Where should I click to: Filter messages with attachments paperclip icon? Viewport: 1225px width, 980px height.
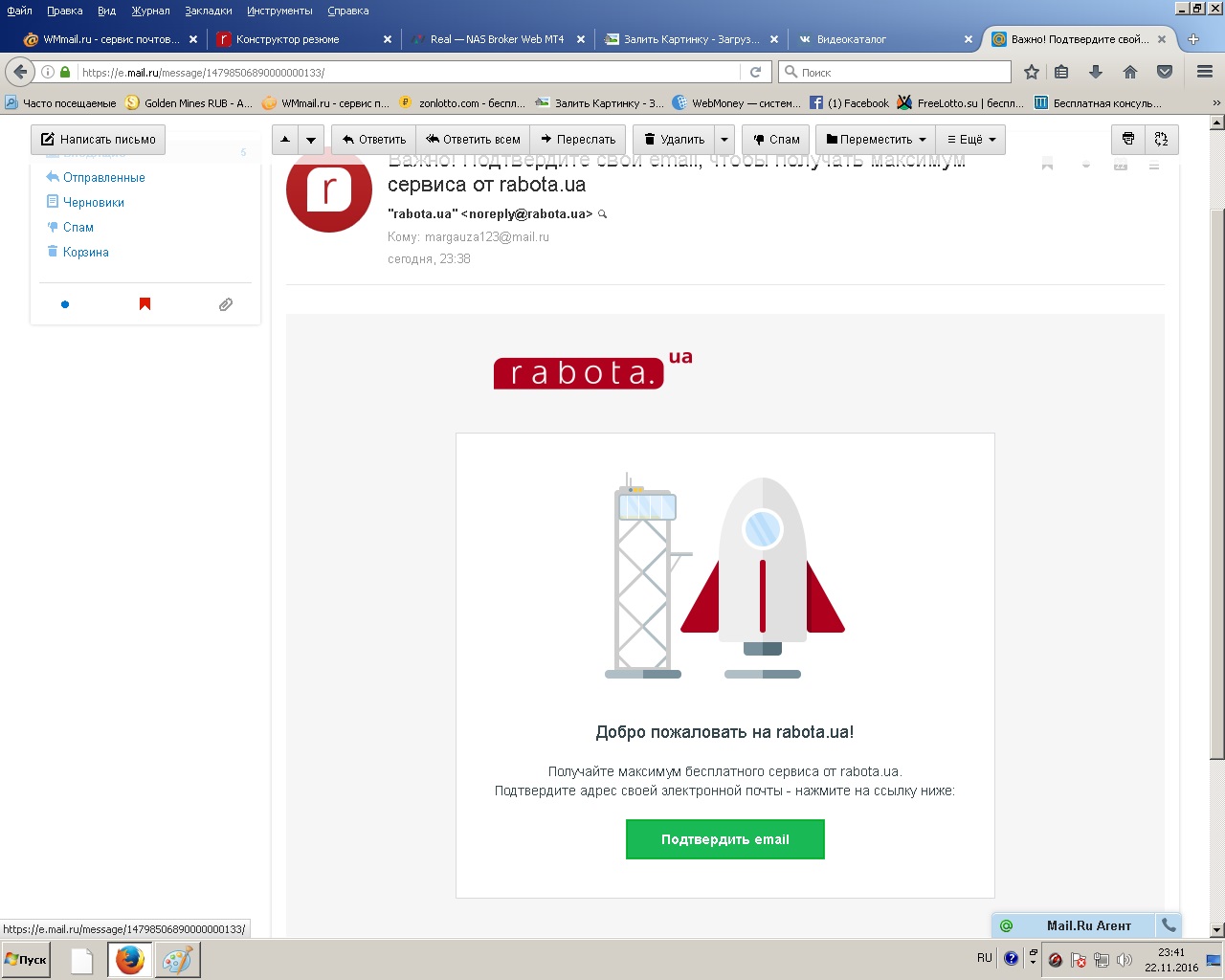(226, 304)
